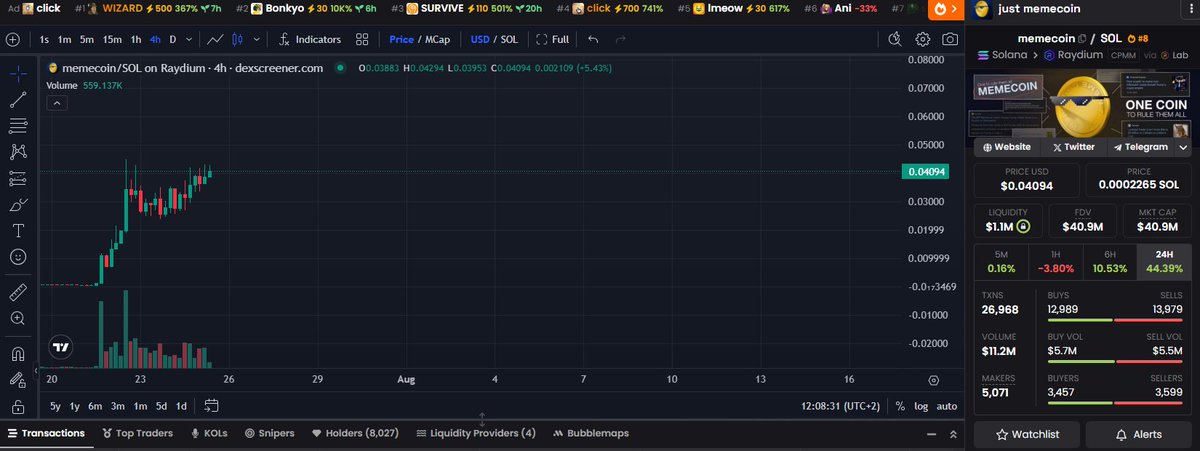Open the memecoin Twitter link
The height and width of the screenshot is (451, 1200).
pyautogui.click(x=1072, y=147)
